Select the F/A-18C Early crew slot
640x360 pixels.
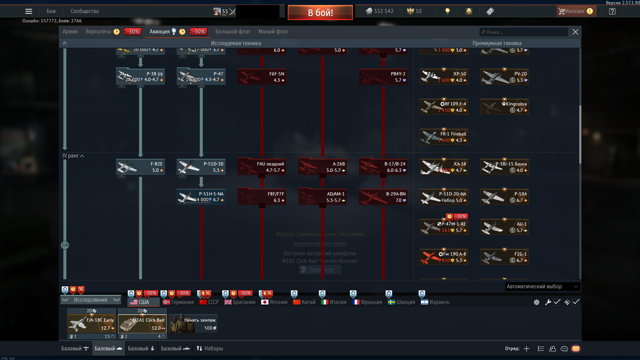click(x=92, y=324)
